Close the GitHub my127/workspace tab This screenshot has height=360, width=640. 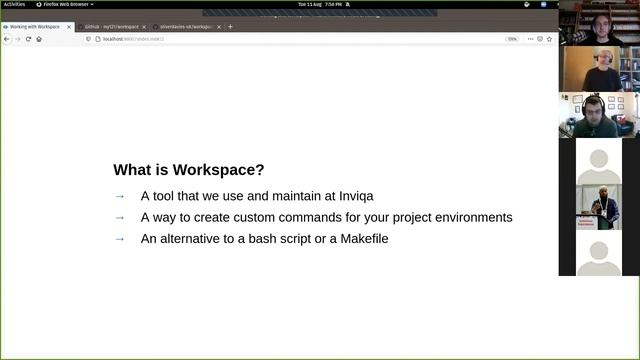pyautogui.click(x=144, y=27)
